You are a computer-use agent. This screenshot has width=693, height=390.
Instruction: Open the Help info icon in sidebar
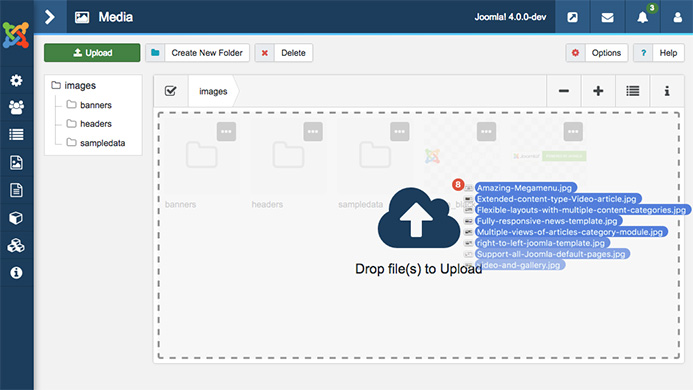tap(16, 273)
